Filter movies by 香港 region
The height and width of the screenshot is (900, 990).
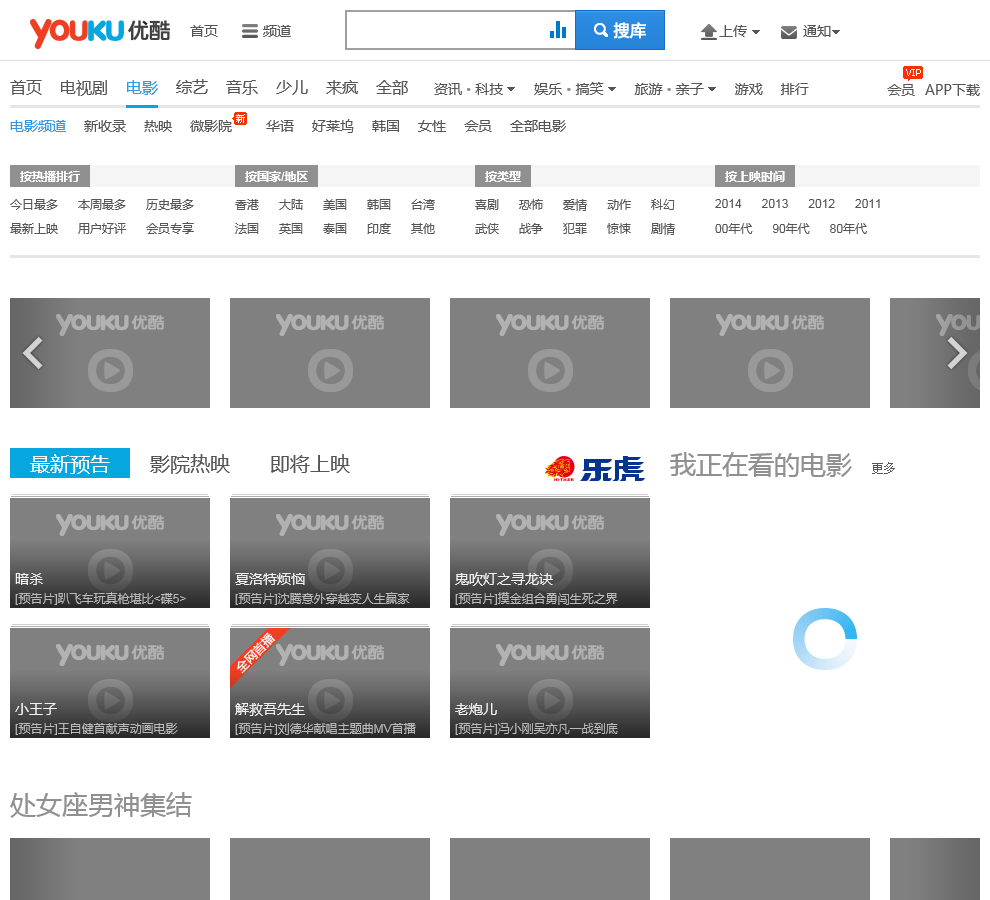[x=247, y=205]
